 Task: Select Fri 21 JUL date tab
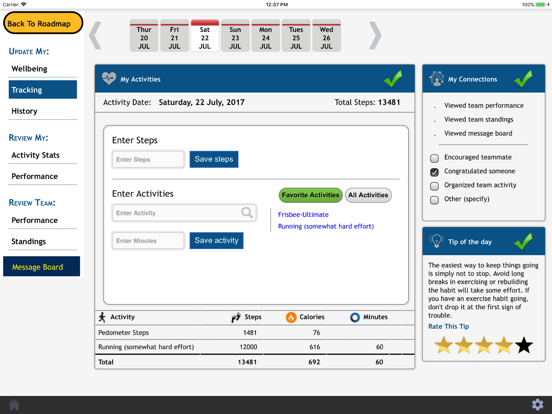click(x=174, y=36)
